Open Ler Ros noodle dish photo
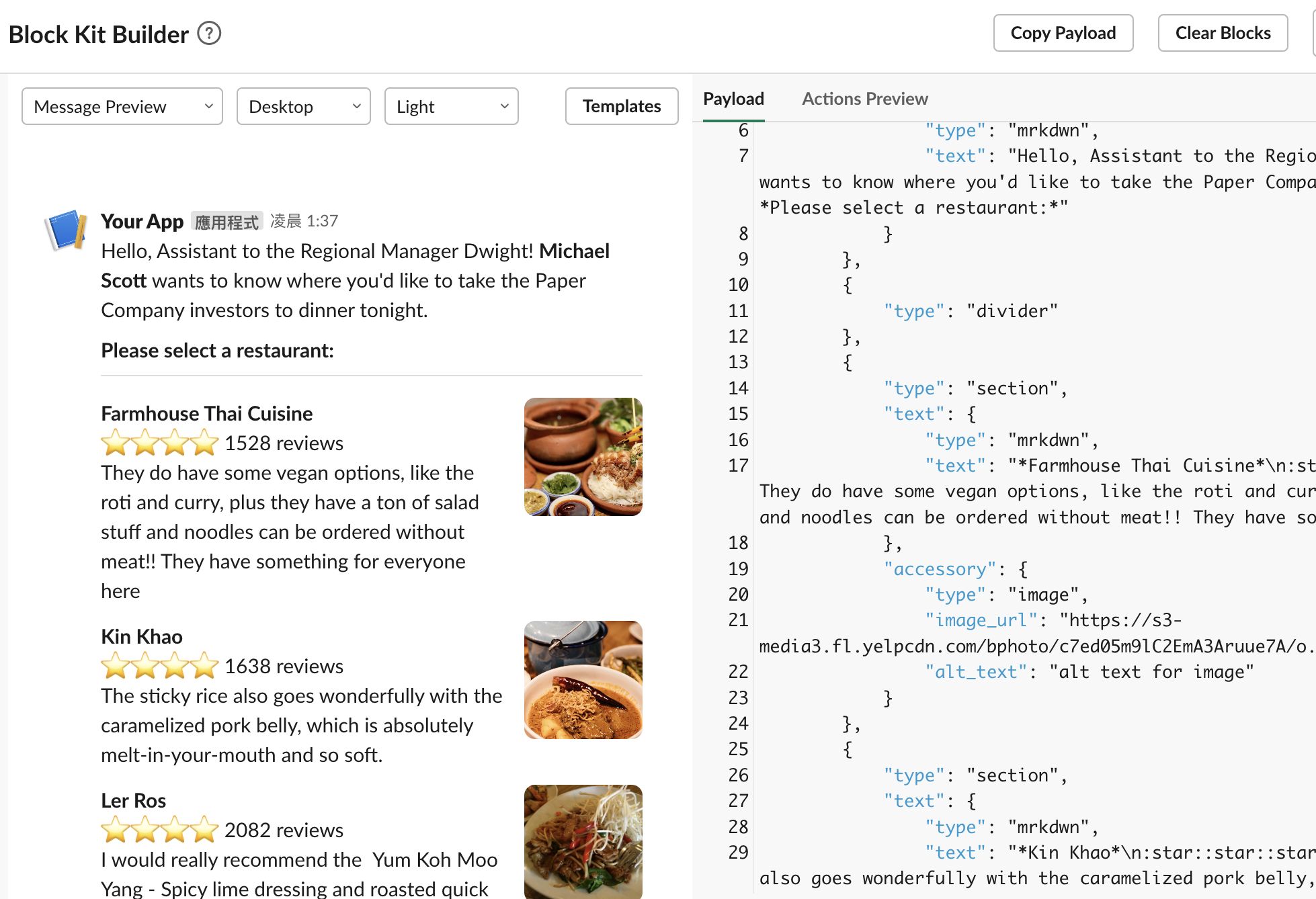1316x899 pixels. click(583, 841)
